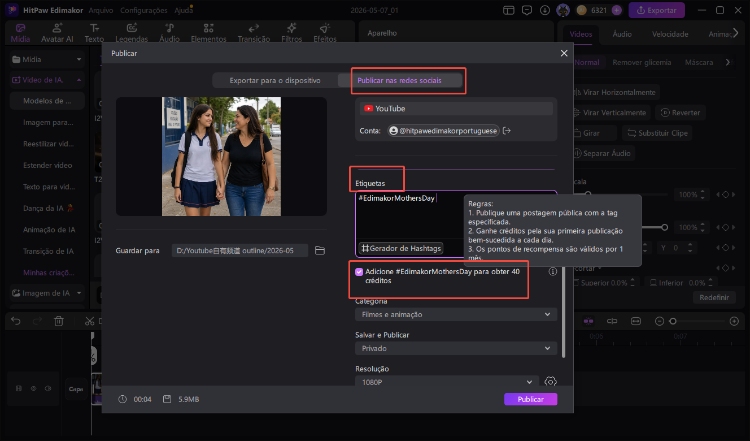Open the Arquivo menu
Image resolution: width=750 pixels, height=441 pixels.
point(101,10)
